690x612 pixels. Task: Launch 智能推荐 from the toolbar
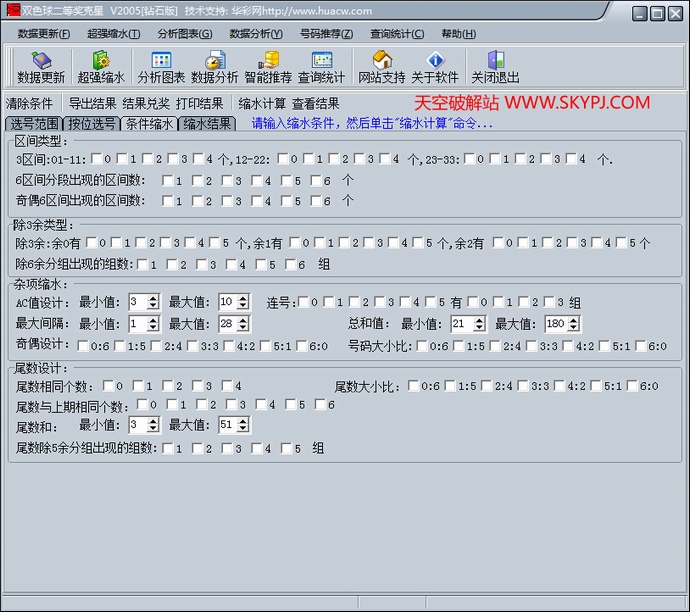[268, 67]
